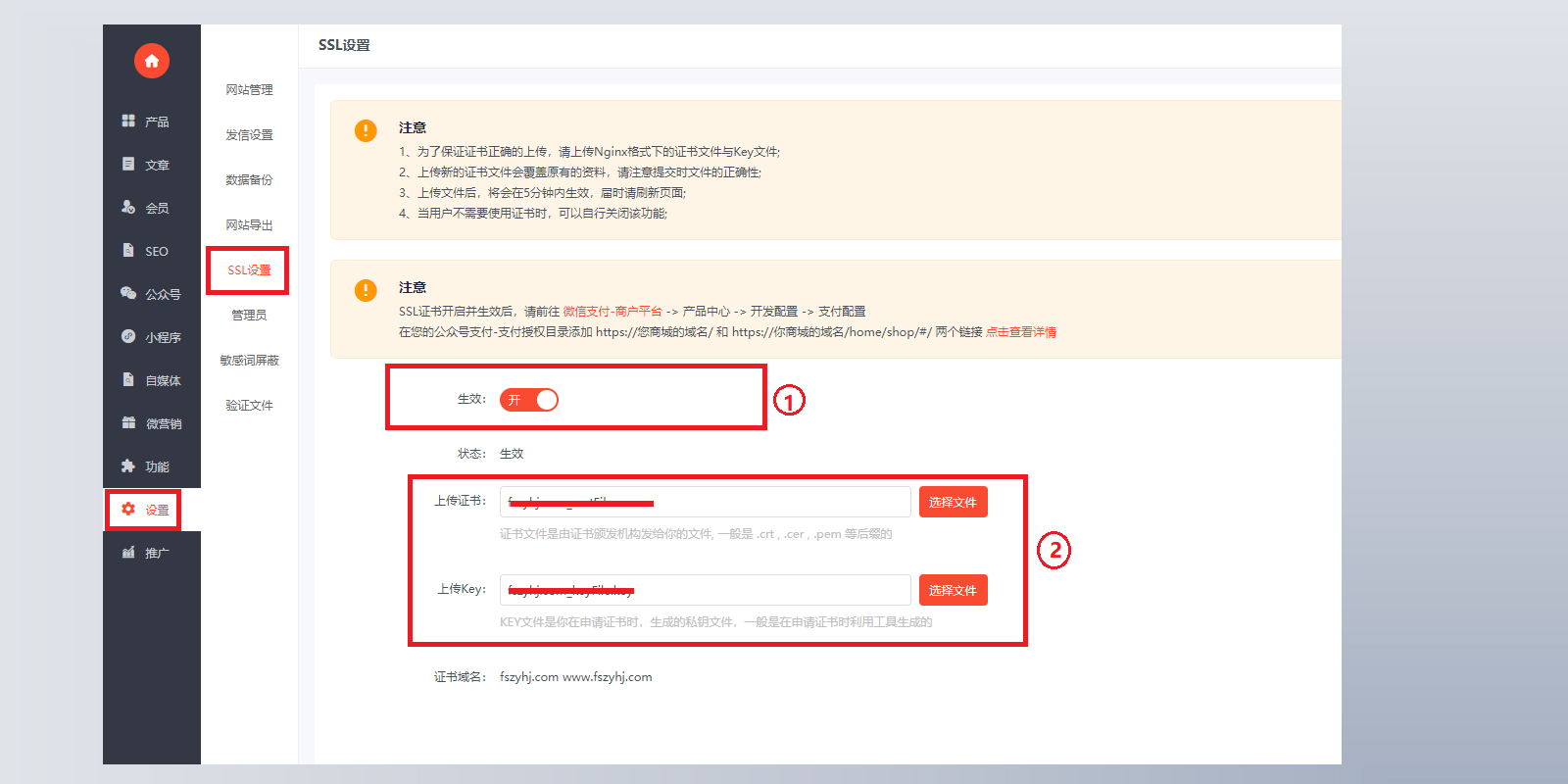Screen dimensions: 1568x784
Task: Click notice line about Nginx格式 certificate
Action: click(x=589, y=152)
